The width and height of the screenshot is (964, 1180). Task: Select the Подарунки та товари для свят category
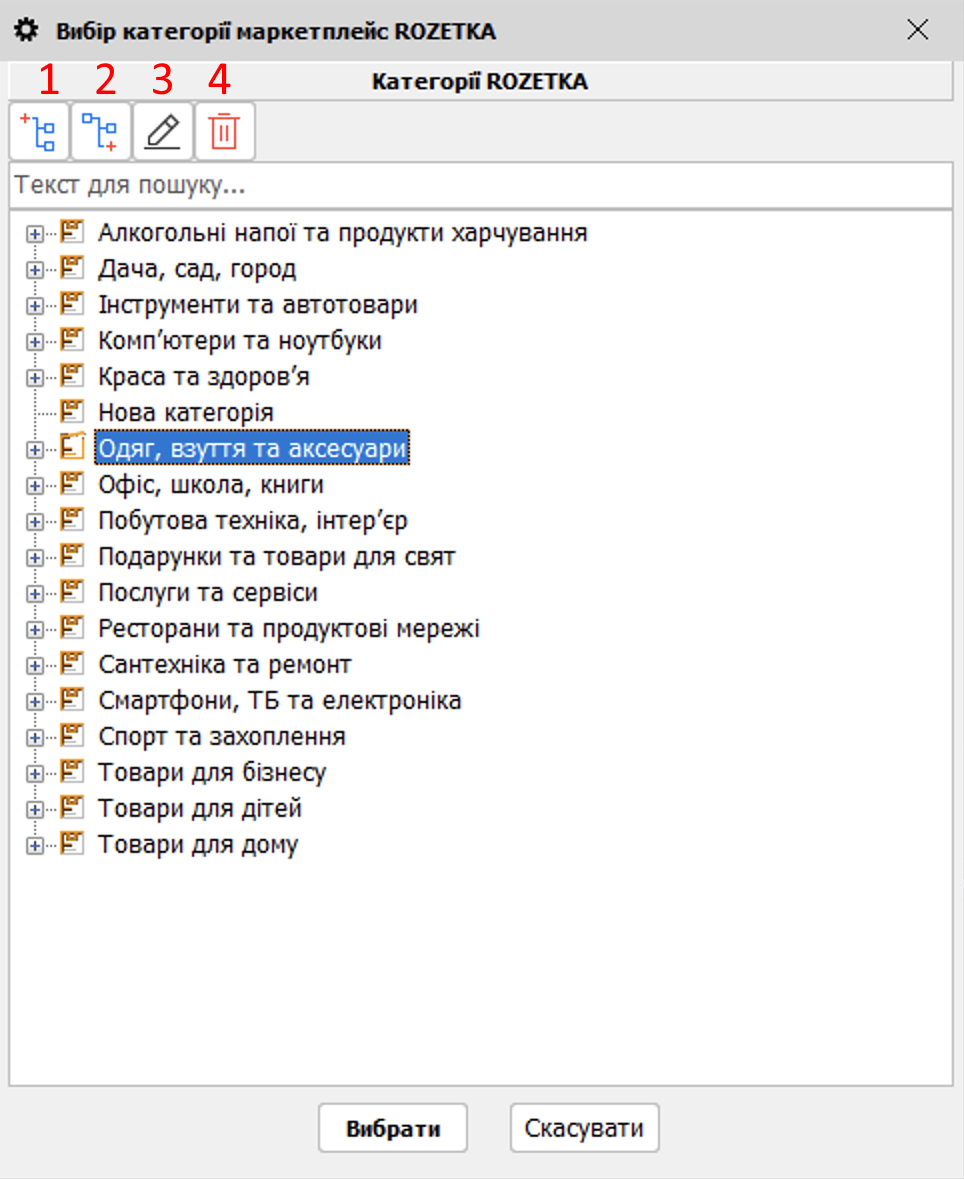coord(277,557)
